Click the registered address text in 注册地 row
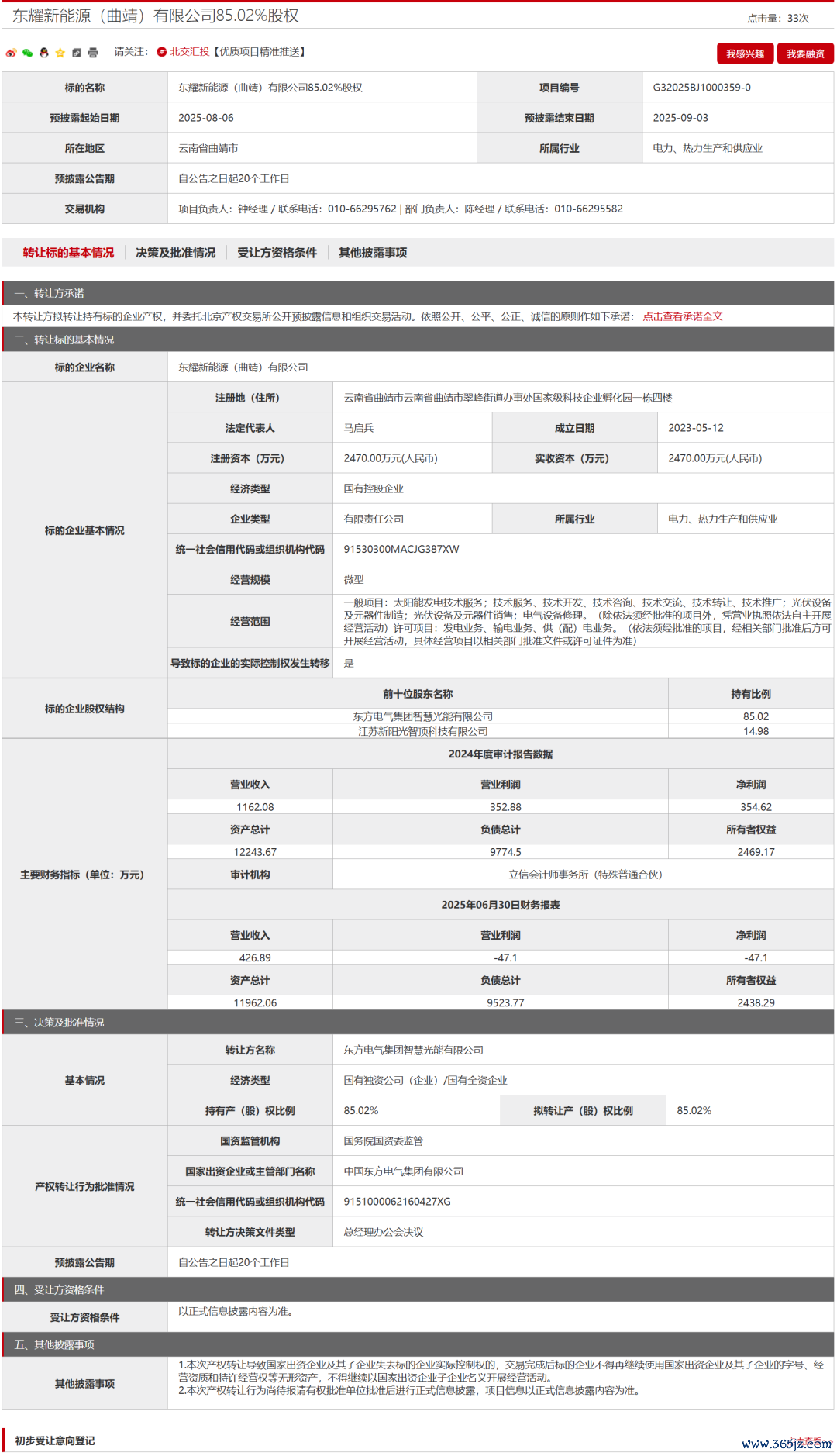This screenshot has height=1456, width=837. point(508,398)
